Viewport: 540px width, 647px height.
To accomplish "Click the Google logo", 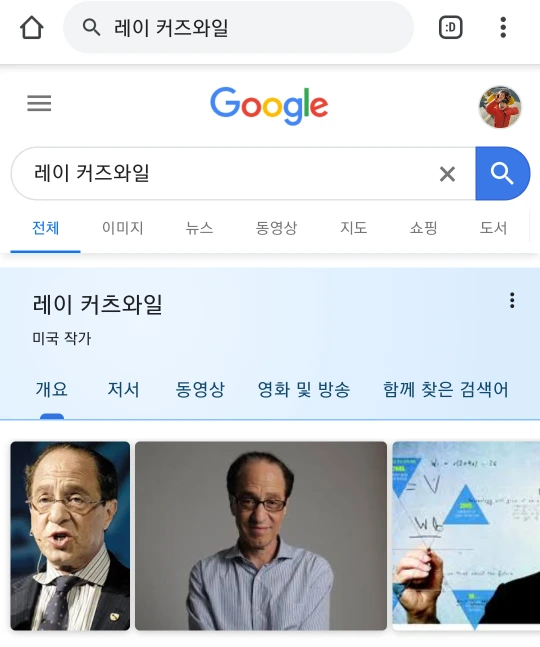I will [x=269, y=106].
